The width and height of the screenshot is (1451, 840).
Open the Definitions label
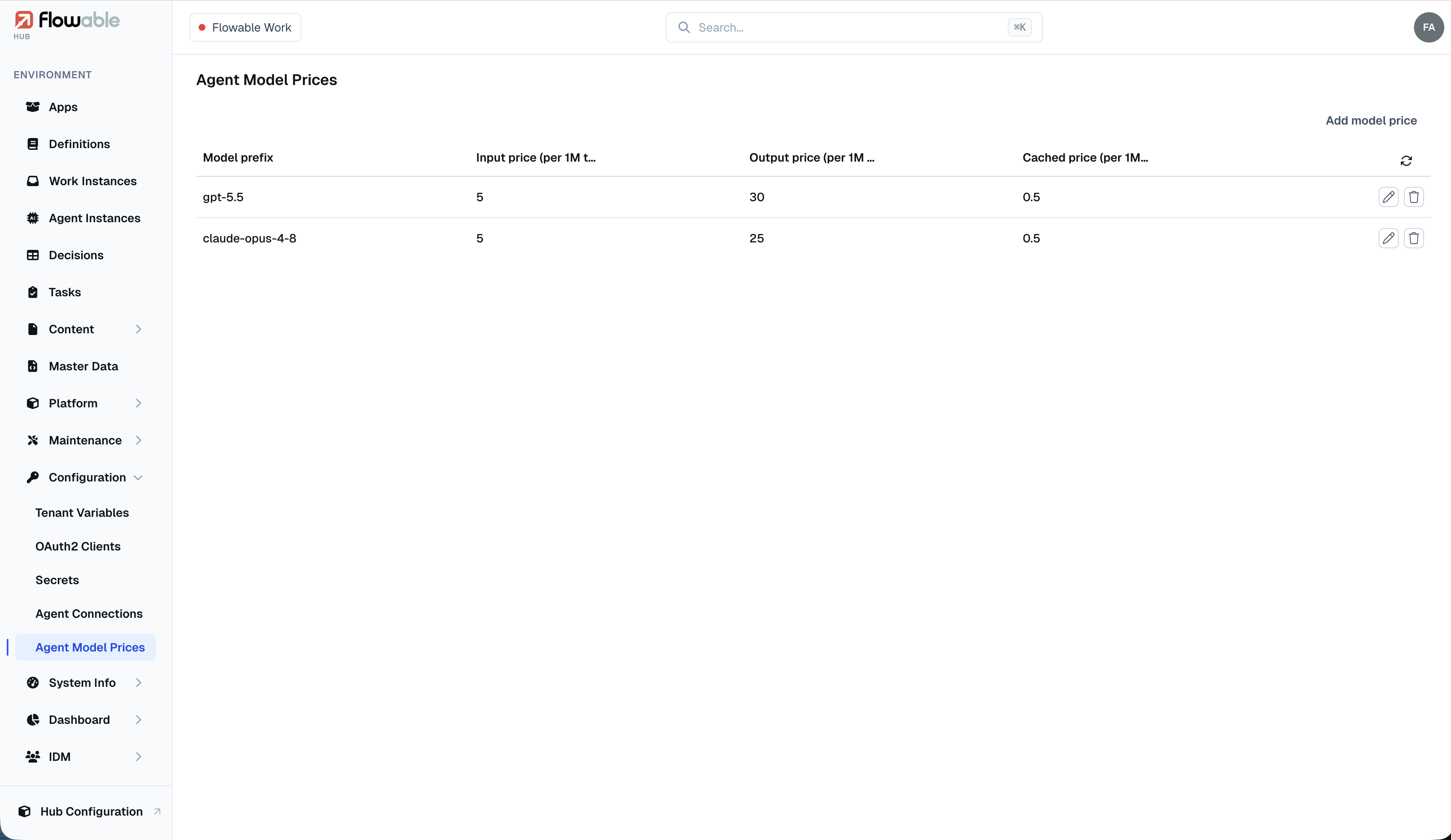[x=80, y=144]
